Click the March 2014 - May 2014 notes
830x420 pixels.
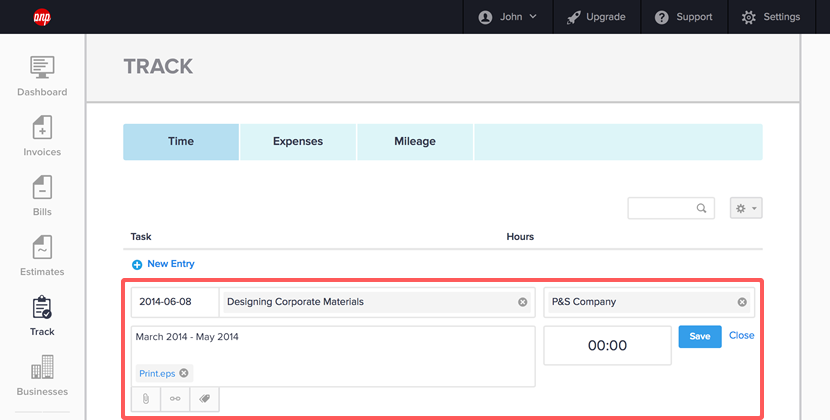pyautogui.click(x=187, y=337)
